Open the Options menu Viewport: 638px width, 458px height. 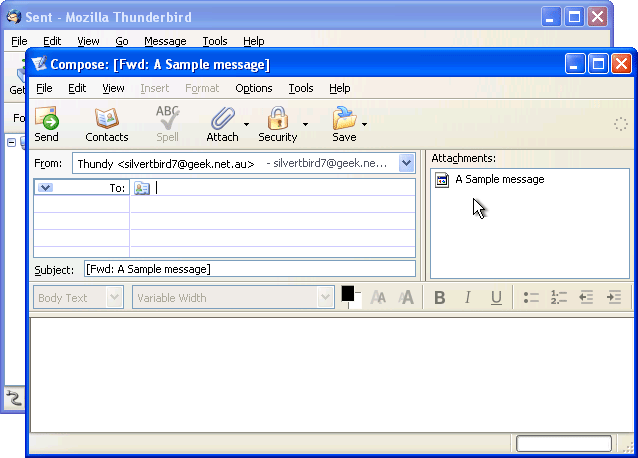[254, 88]
